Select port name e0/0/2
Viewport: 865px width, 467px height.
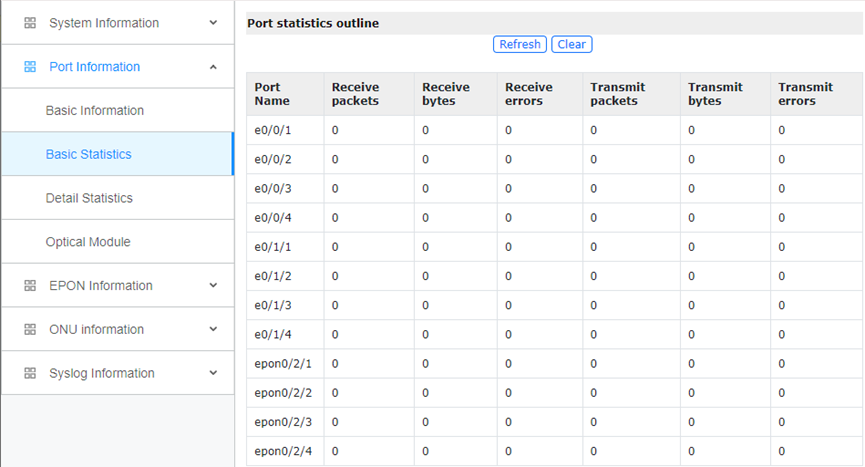coord(273,159)
